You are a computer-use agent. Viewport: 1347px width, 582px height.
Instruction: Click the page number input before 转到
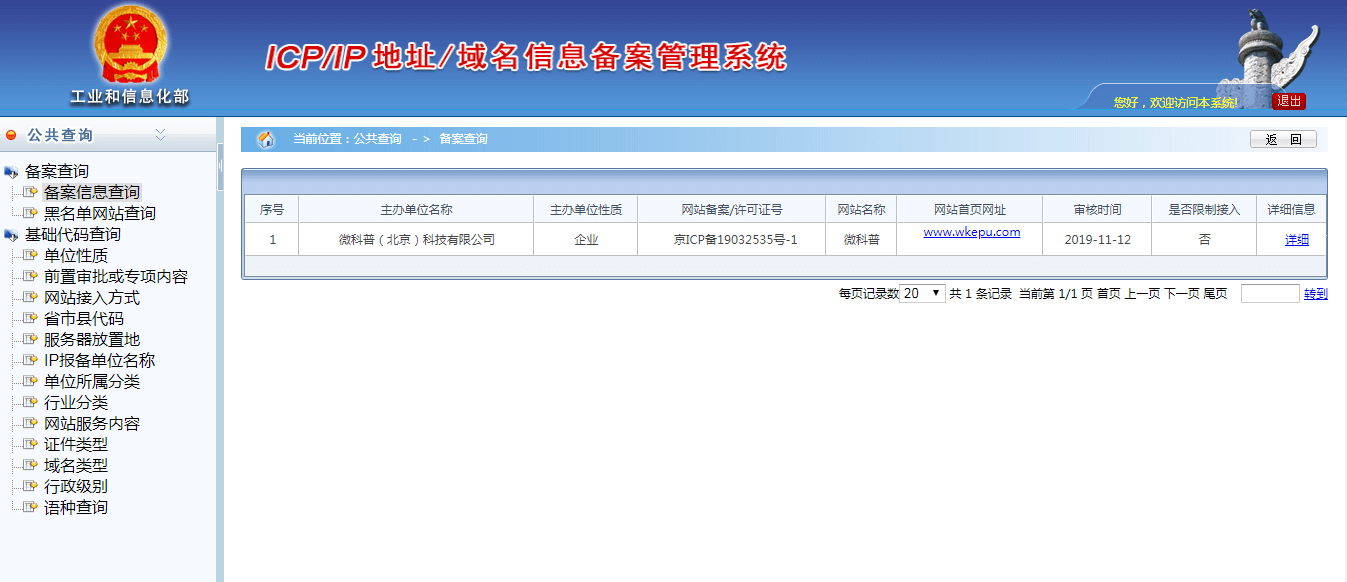[1270, 291]
